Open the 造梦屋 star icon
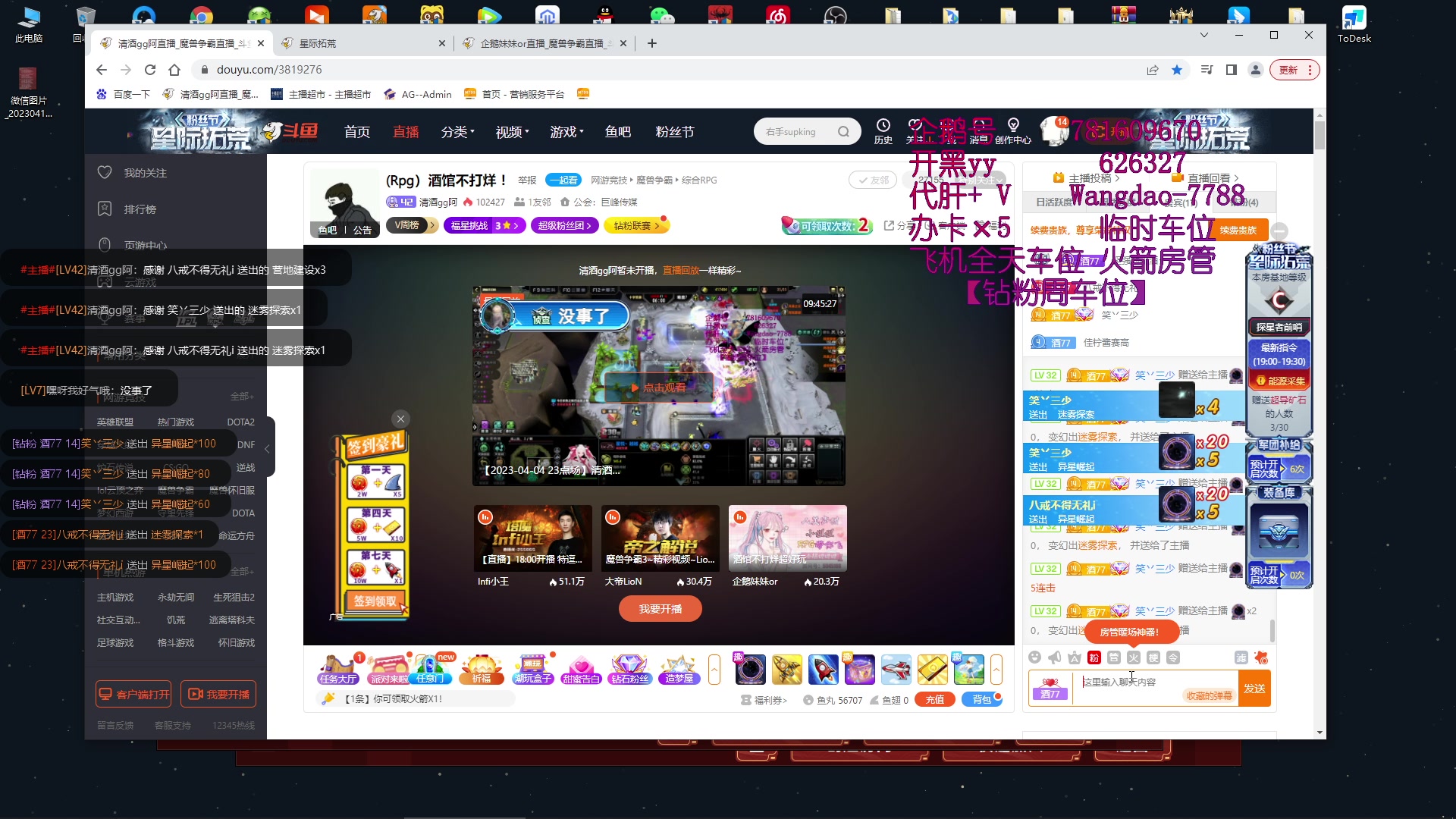 point(679,669)
